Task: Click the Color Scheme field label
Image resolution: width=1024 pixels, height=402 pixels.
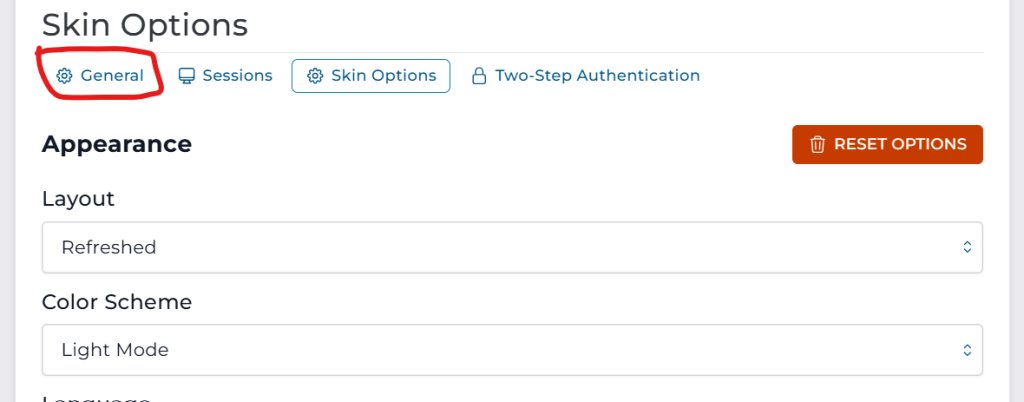Action: pyautogui.click(x=116, y=302)
